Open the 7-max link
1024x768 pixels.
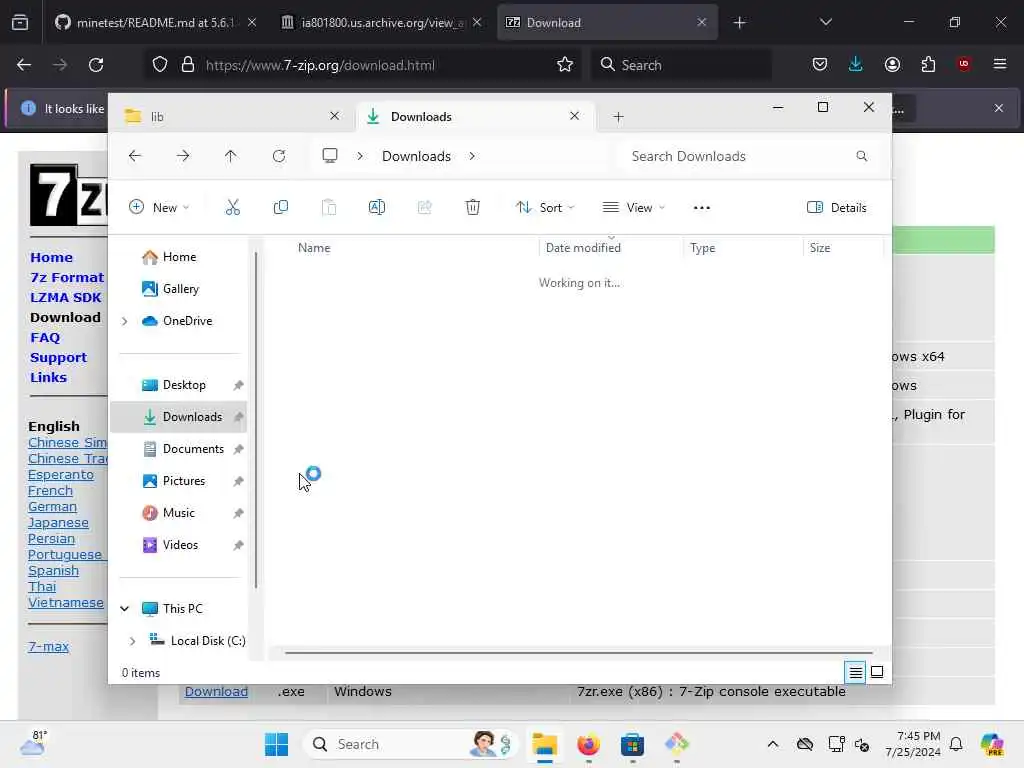(x=48, y=647)
